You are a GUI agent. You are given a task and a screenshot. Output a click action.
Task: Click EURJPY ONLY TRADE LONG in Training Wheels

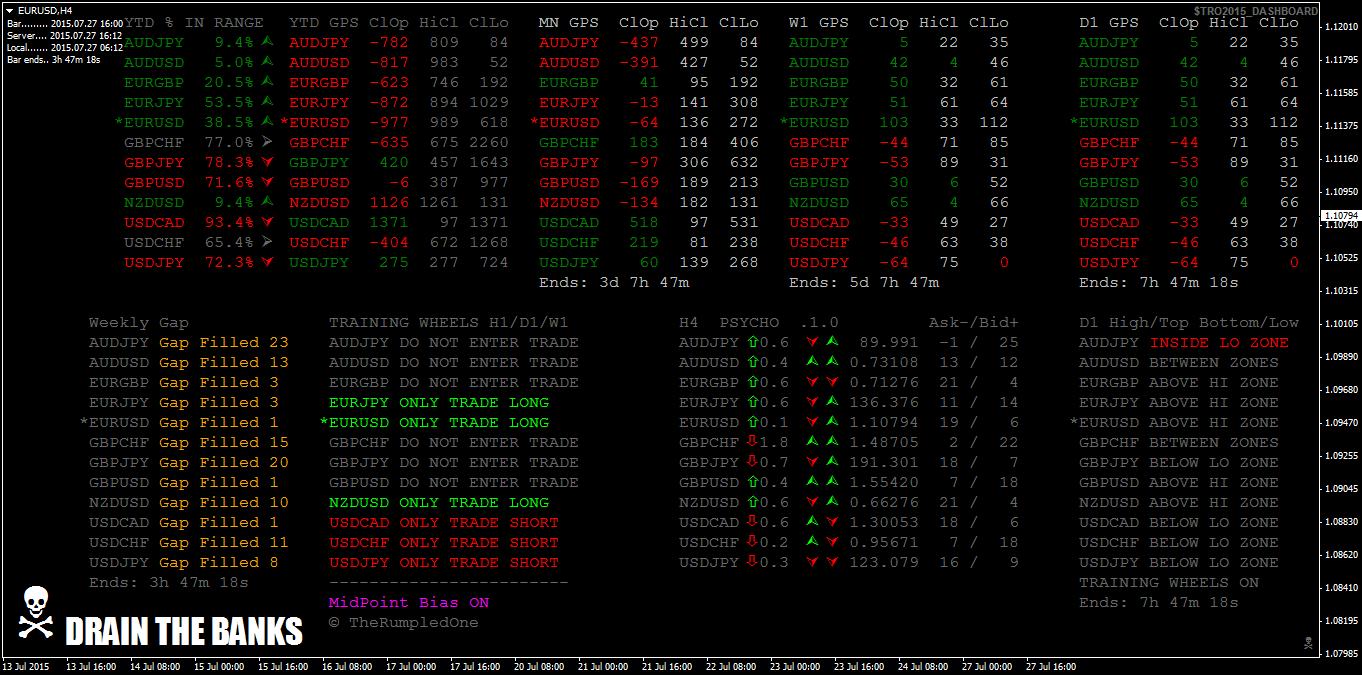tap(439, 403)
